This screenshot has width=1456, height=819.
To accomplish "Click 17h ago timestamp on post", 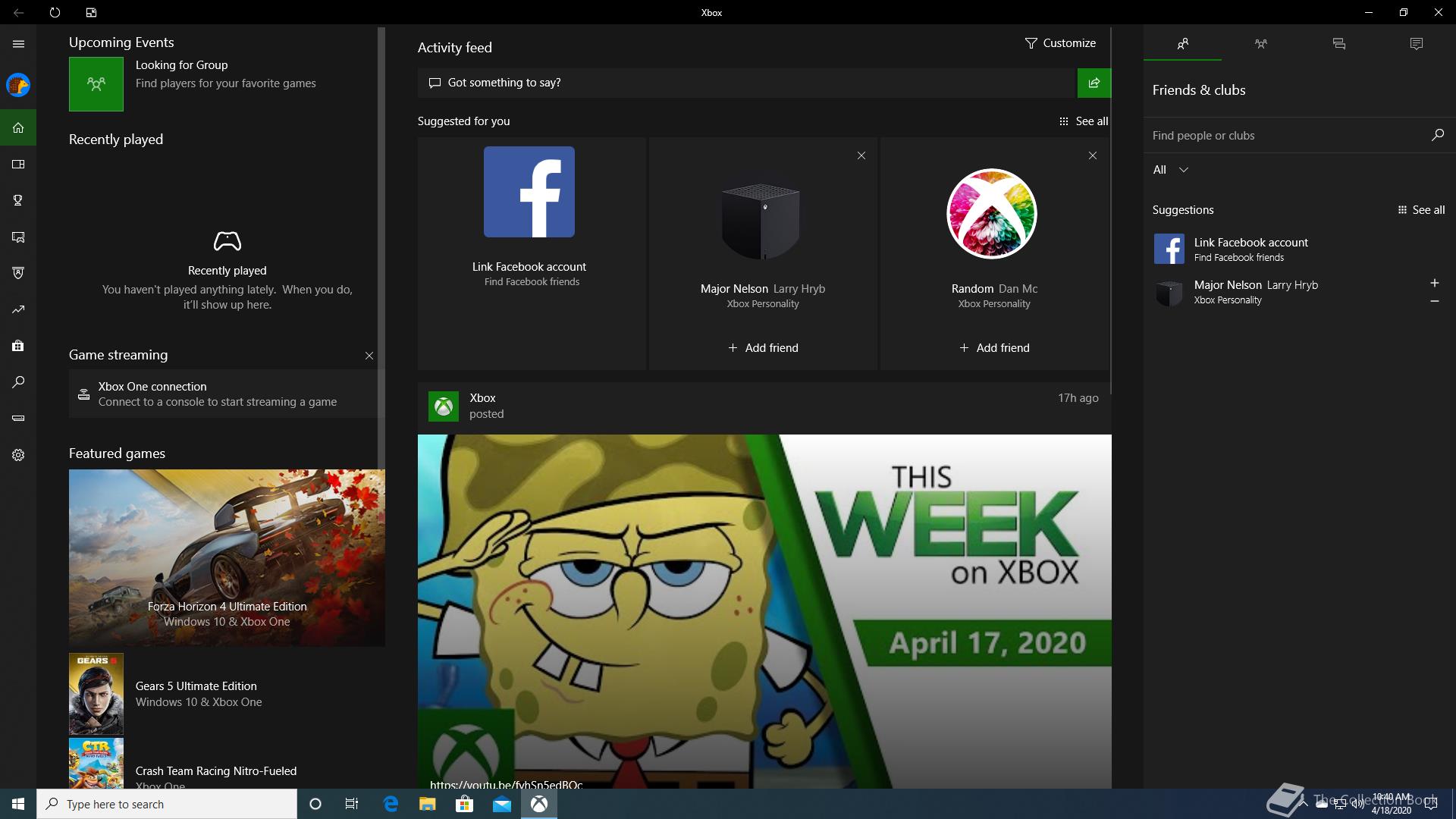I will (x=1078, y=398).
